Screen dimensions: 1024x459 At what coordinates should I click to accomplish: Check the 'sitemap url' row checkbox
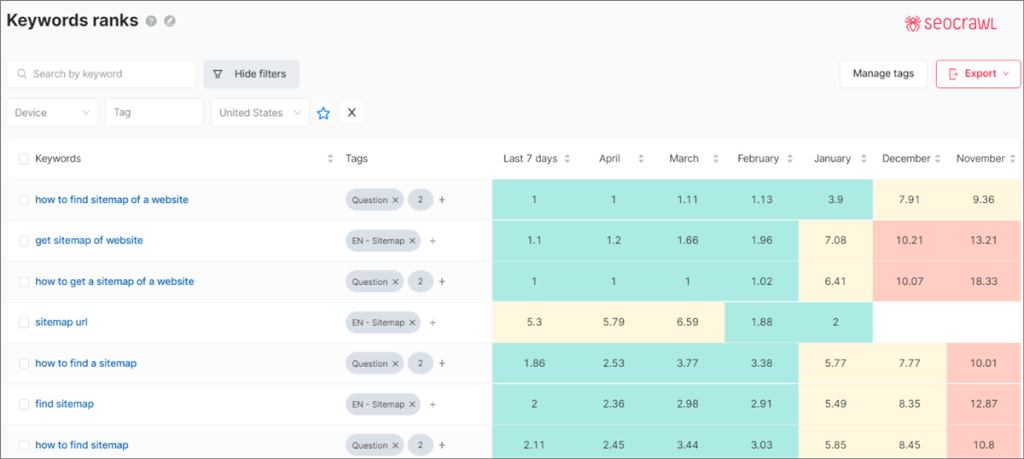coord(24,323)
